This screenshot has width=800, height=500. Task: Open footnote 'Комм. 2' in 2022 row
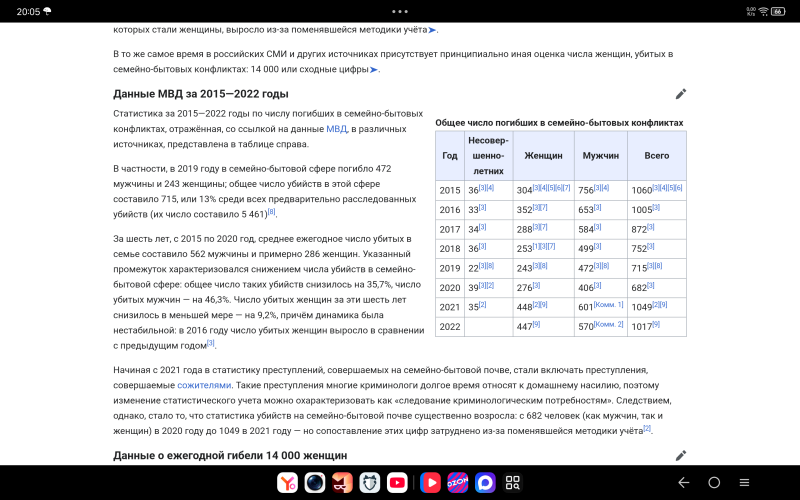pos(609,324)
